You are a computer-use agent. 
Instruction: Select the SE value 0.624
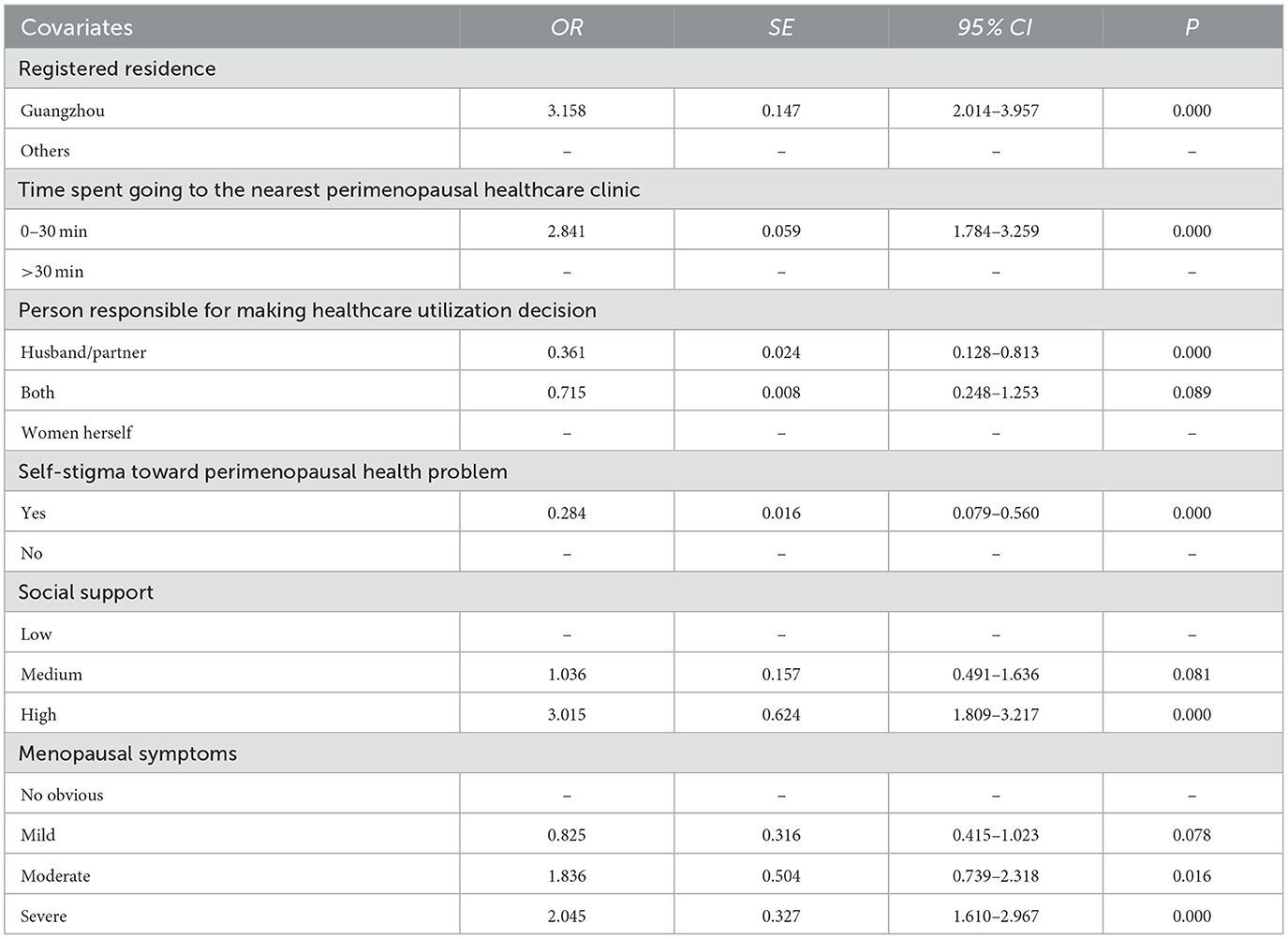(x=780, y=715)
